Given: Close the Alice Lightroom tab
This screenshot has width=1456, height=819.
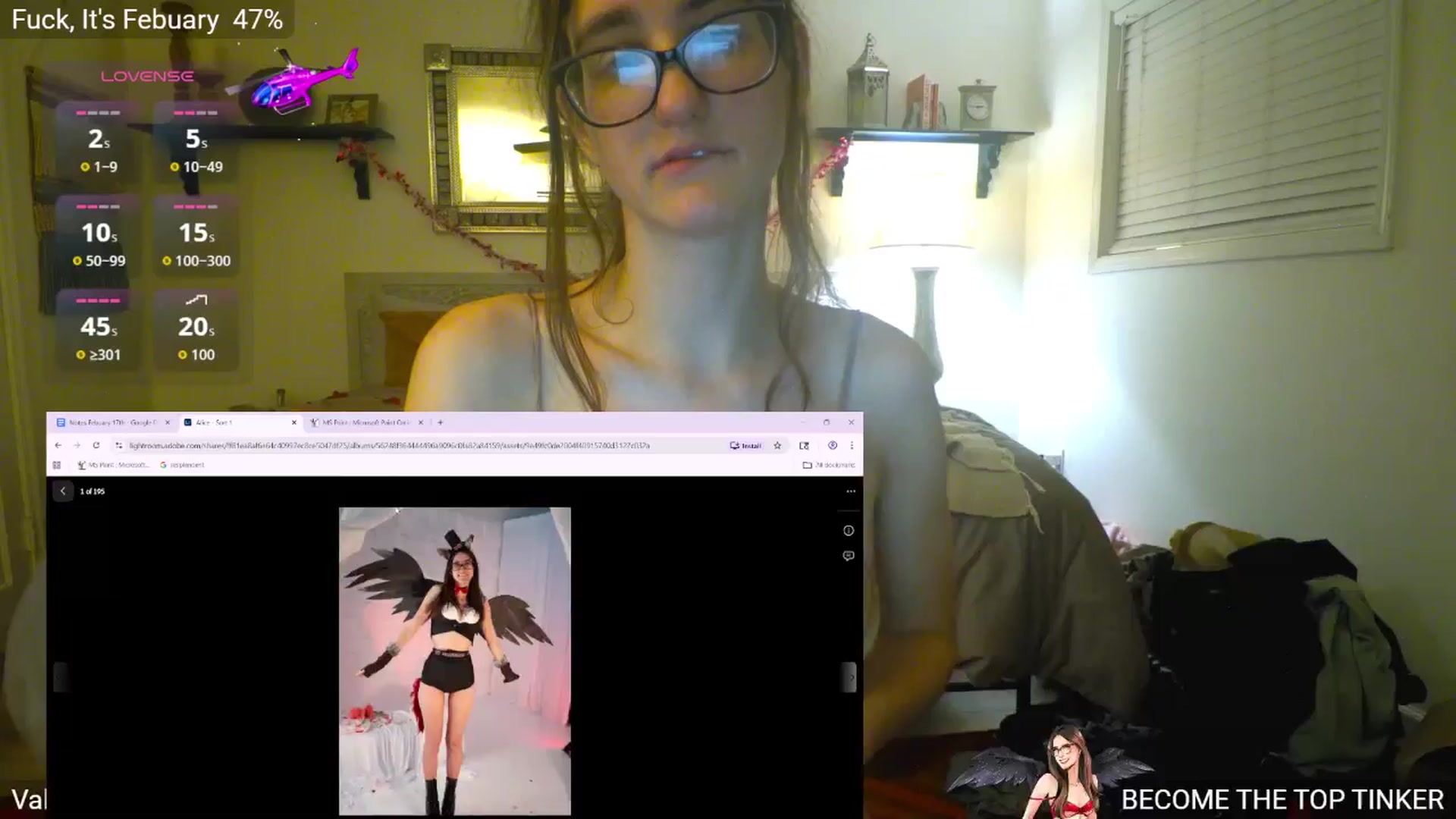Looking at the screenshot, I should (x=294, y=422).
